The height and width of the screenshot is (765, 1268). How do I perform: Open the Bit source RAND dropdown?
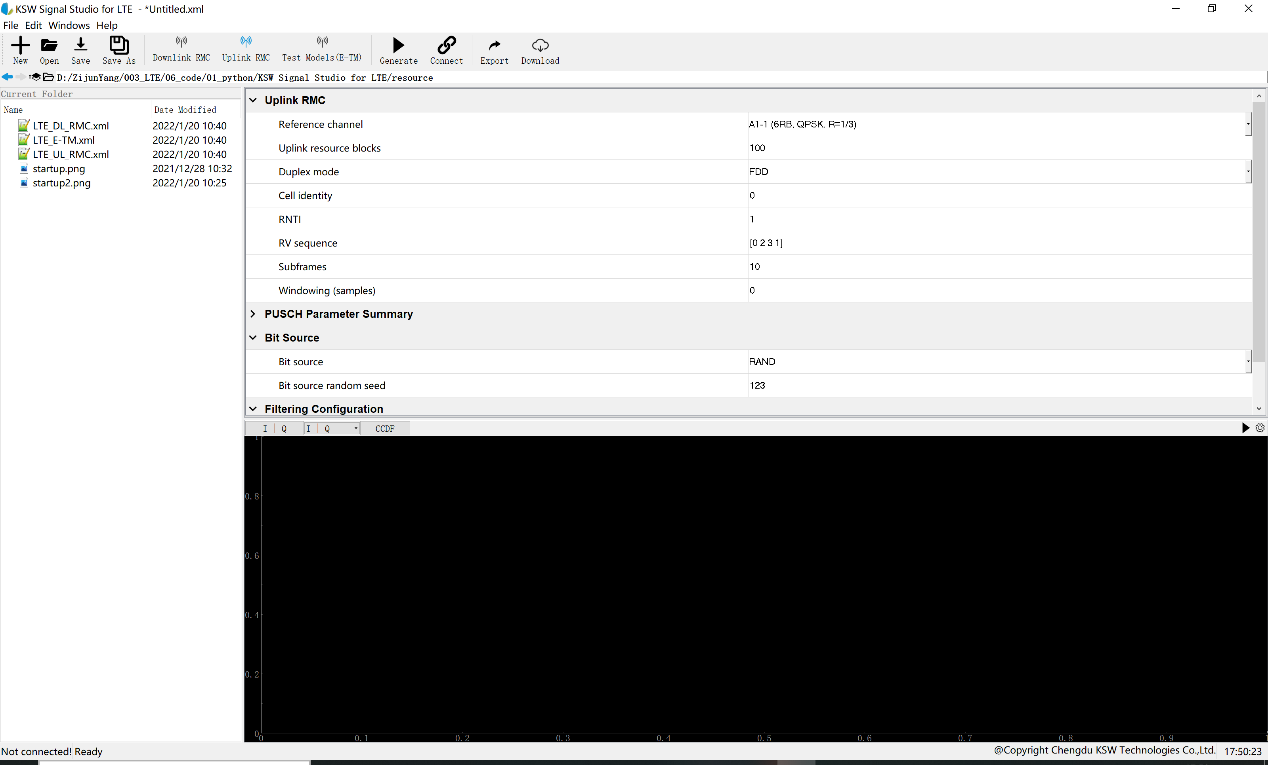coord(999,362)
